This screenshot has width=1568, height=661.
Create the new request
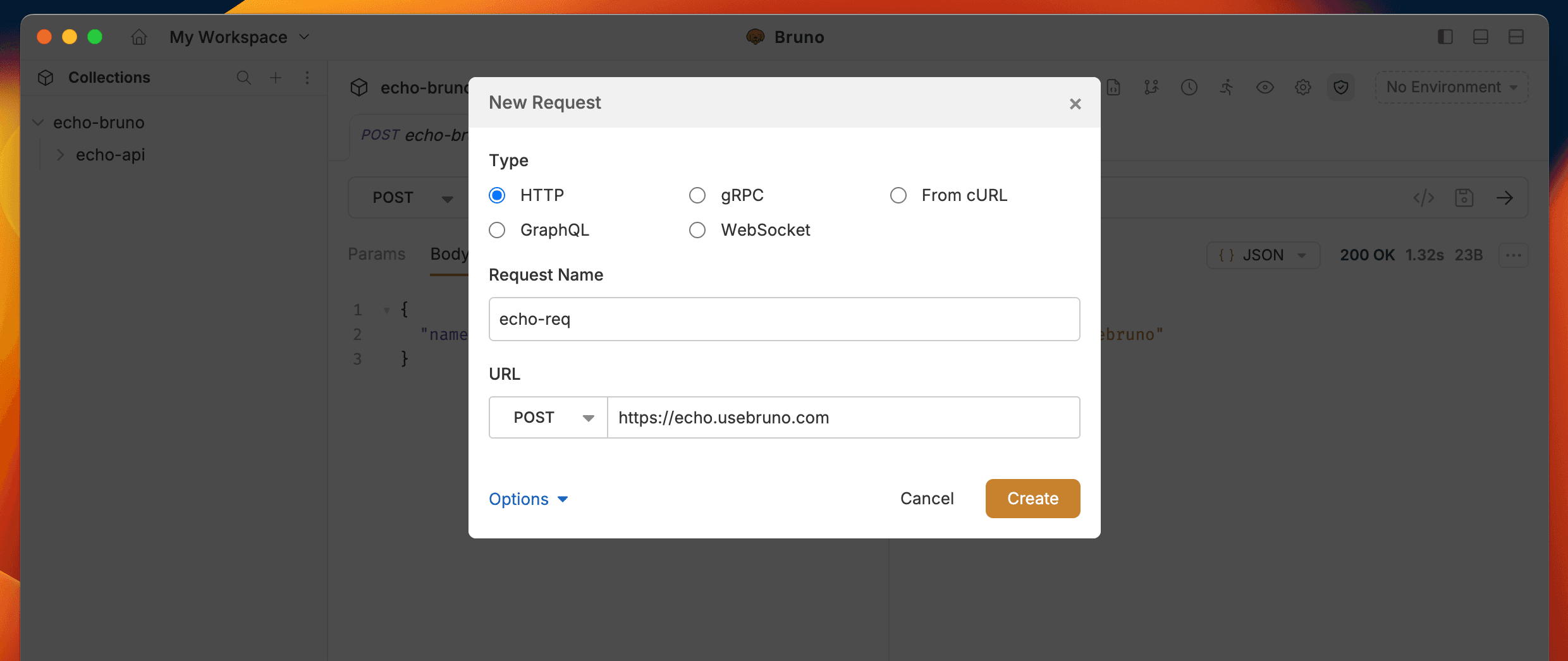click(x=1032, y=499)
